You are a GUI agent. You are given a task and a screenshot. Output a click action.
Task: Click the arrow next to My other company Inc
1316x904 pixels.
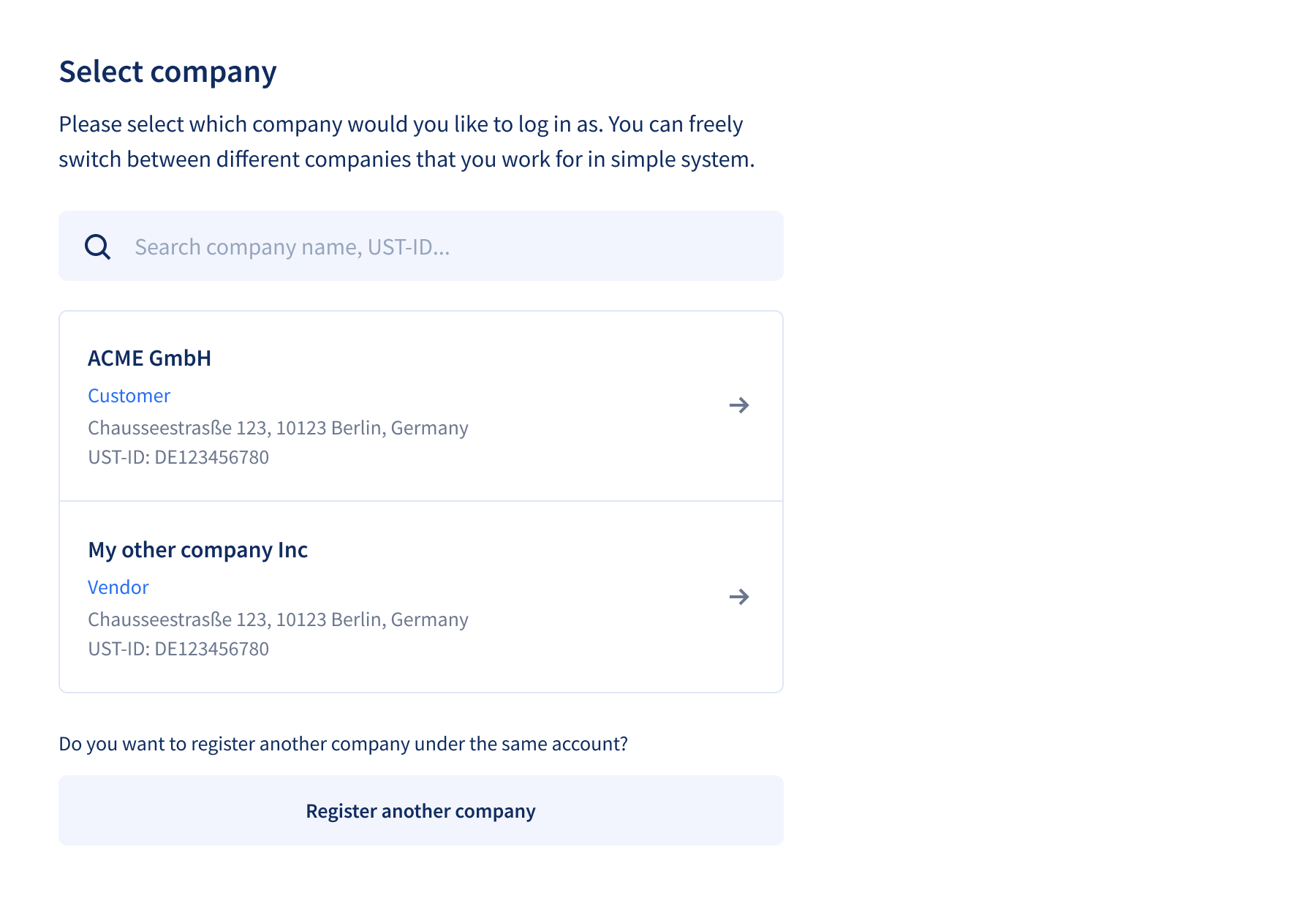pyautogui.click(x=739, y=597)
